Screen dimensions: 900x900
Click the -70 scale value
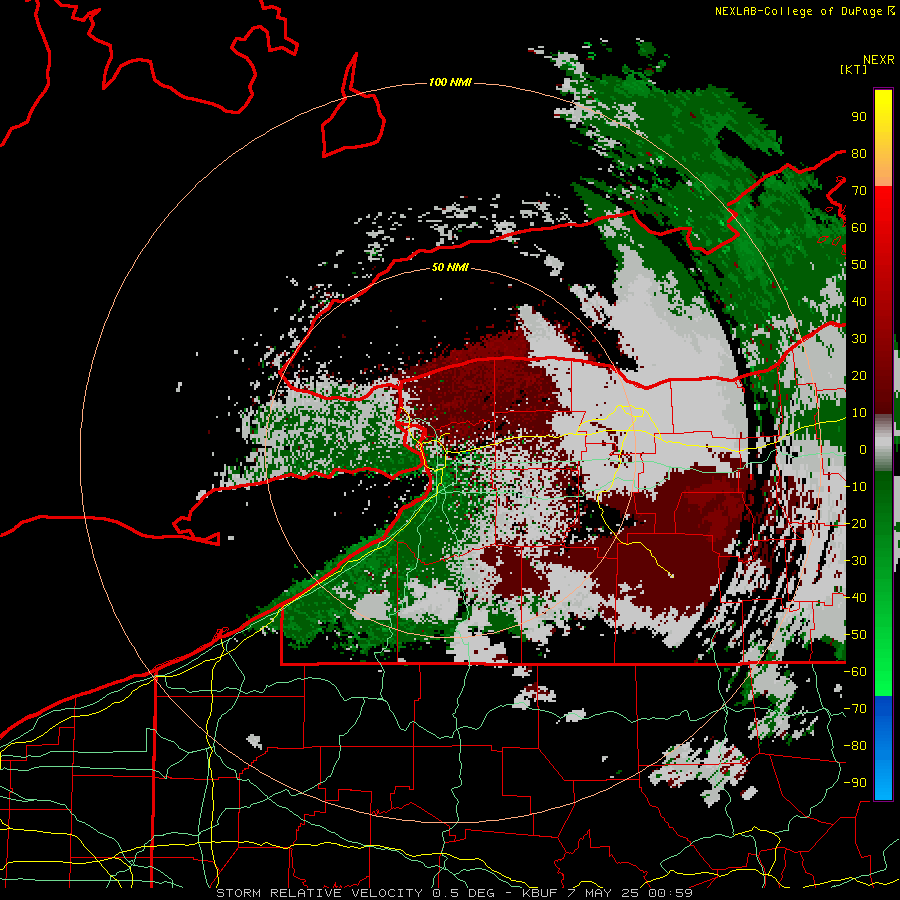point(855,709)
